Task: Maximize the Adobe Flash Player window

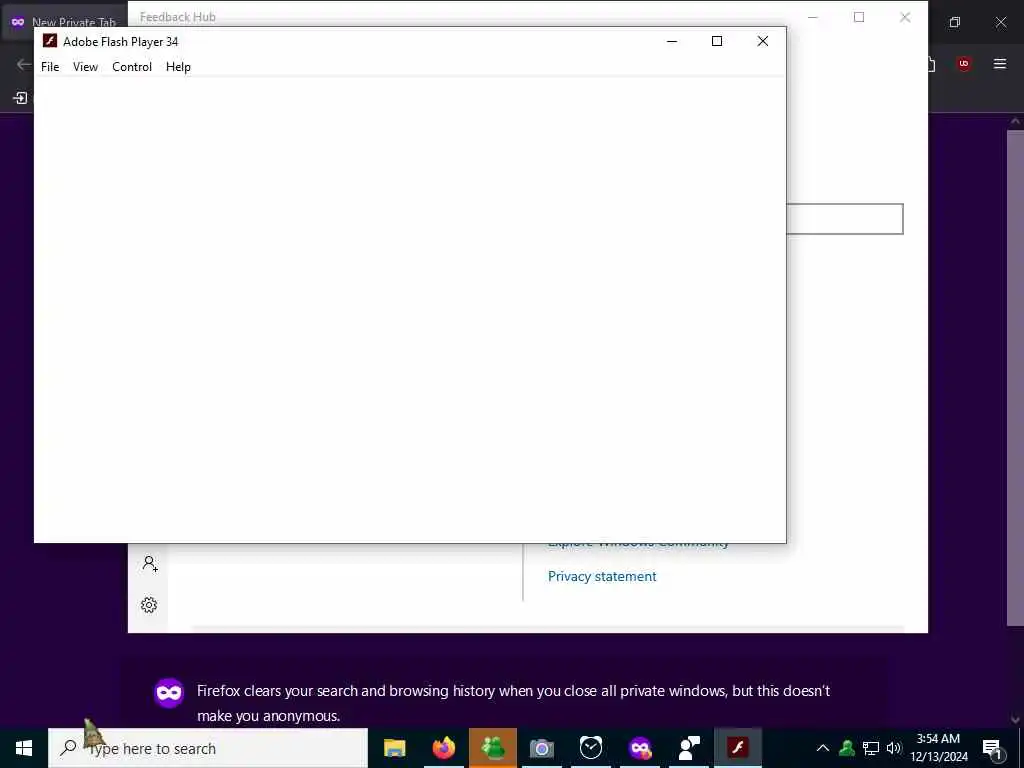Action: (x=716, y=41)
